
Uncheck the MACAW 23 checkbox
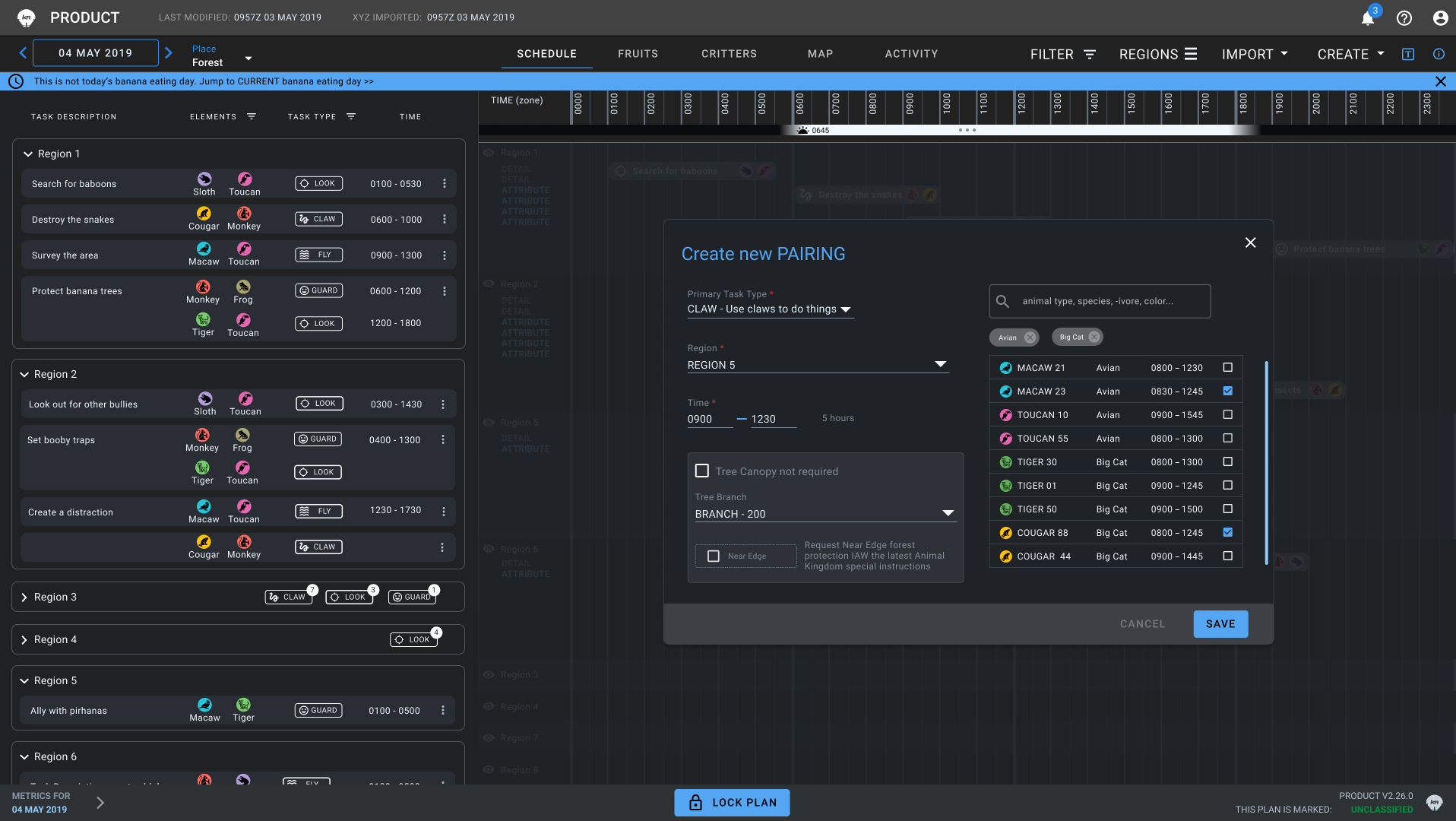tap(1227, 391)
